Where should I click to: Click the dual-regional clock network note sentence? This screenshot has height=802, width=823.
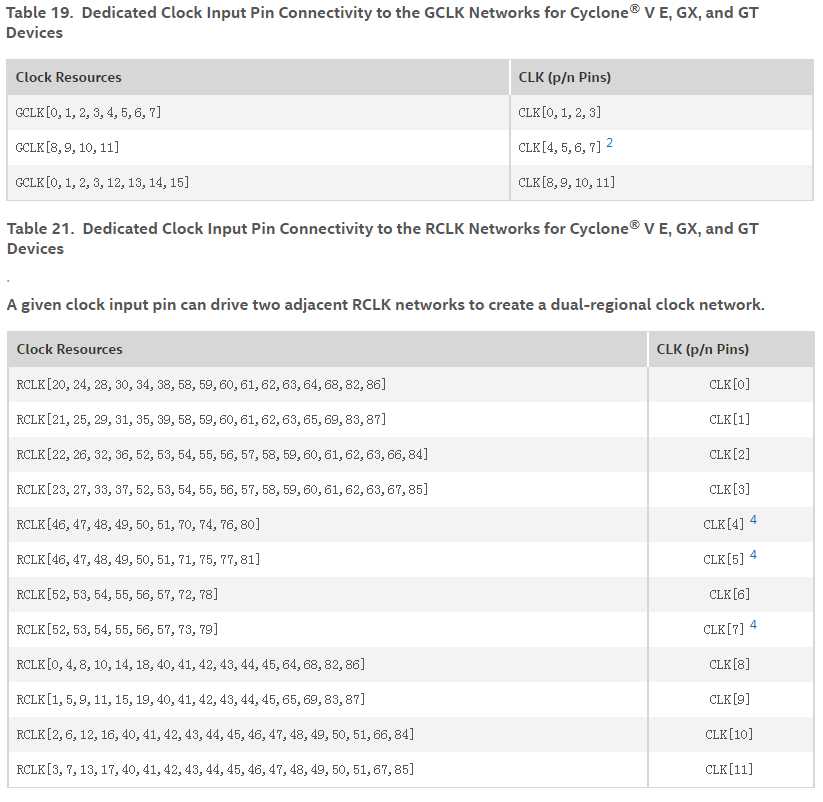coord(386,304)
